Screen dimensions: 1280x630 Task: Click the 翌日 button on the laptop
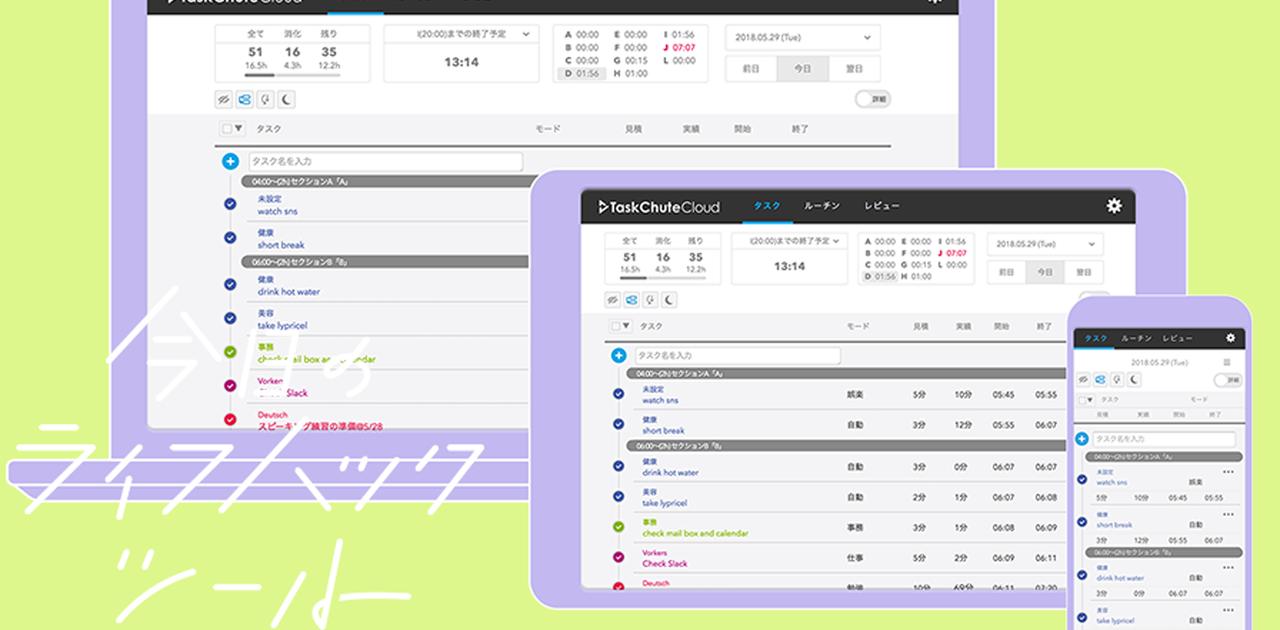point(855,69)
